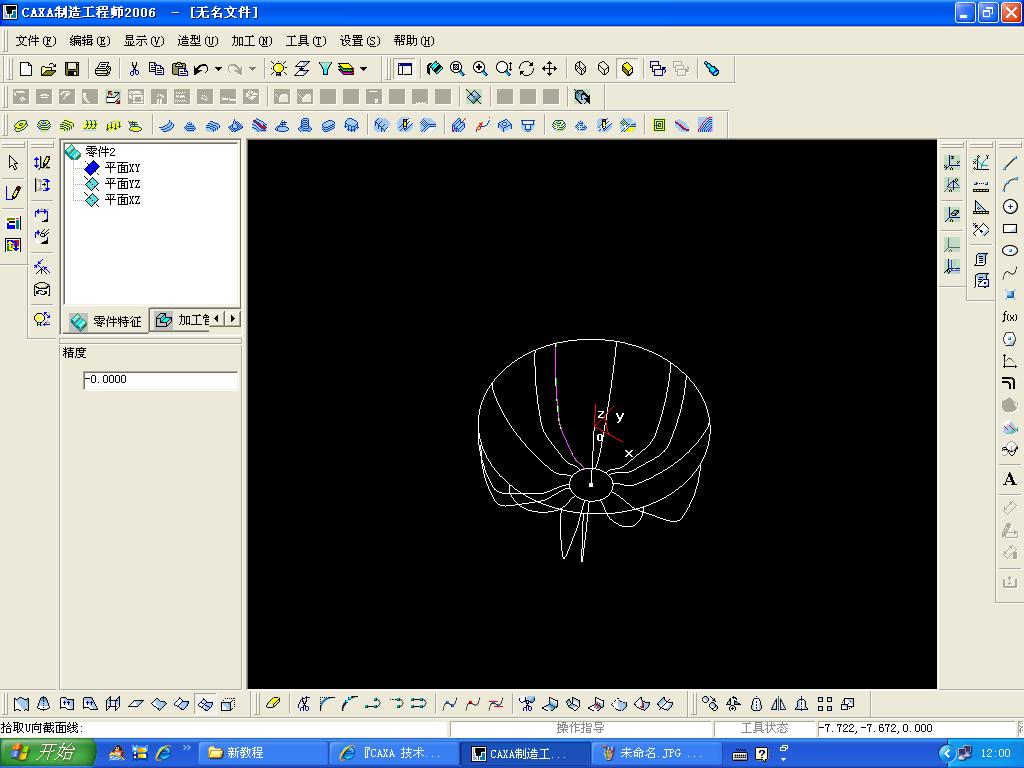Switch to the 零件特征 tab

tap(106, 321)
